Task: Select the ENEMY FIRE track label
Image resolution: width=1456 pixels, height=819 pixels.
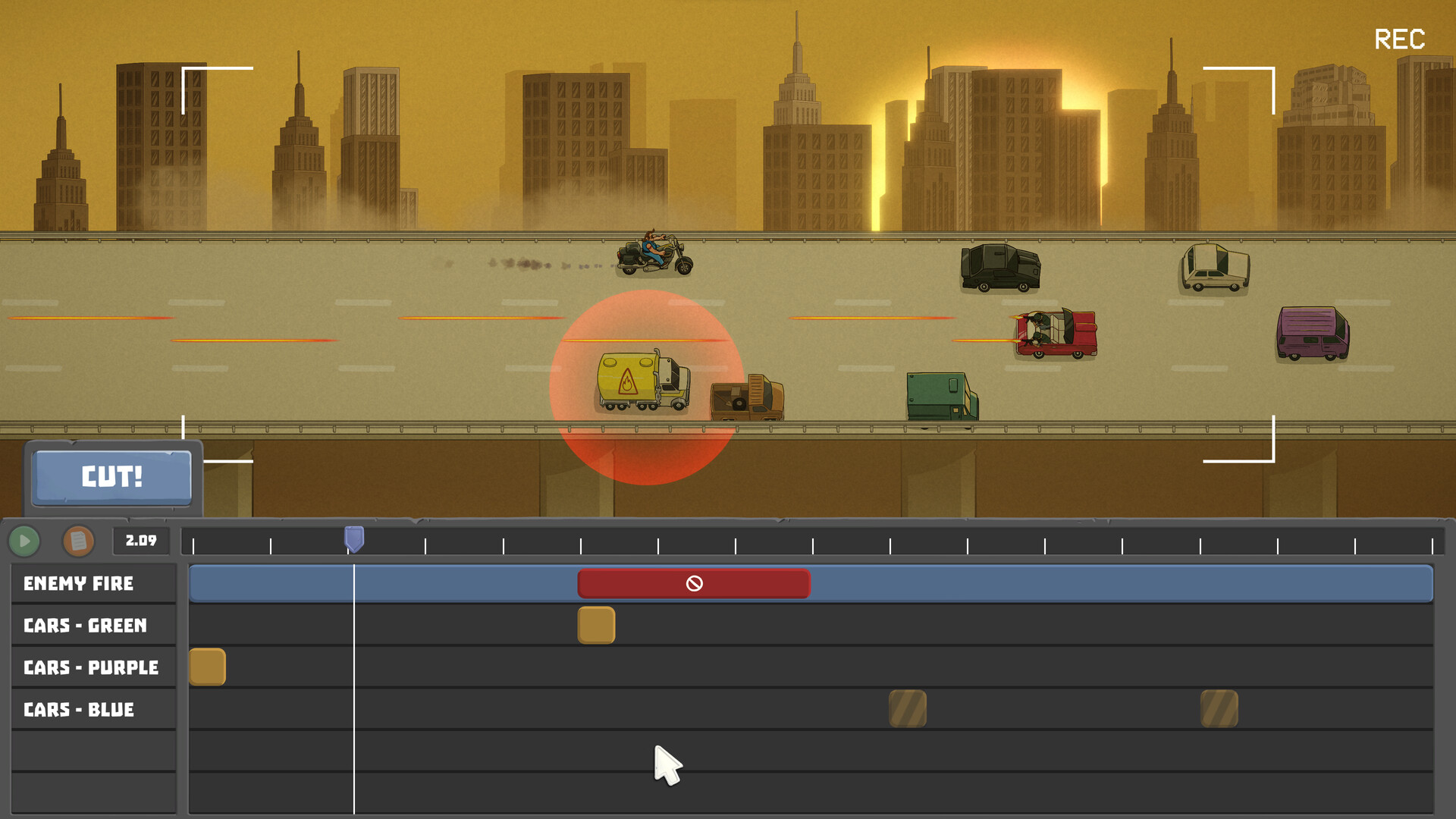Action: [78, 583]
